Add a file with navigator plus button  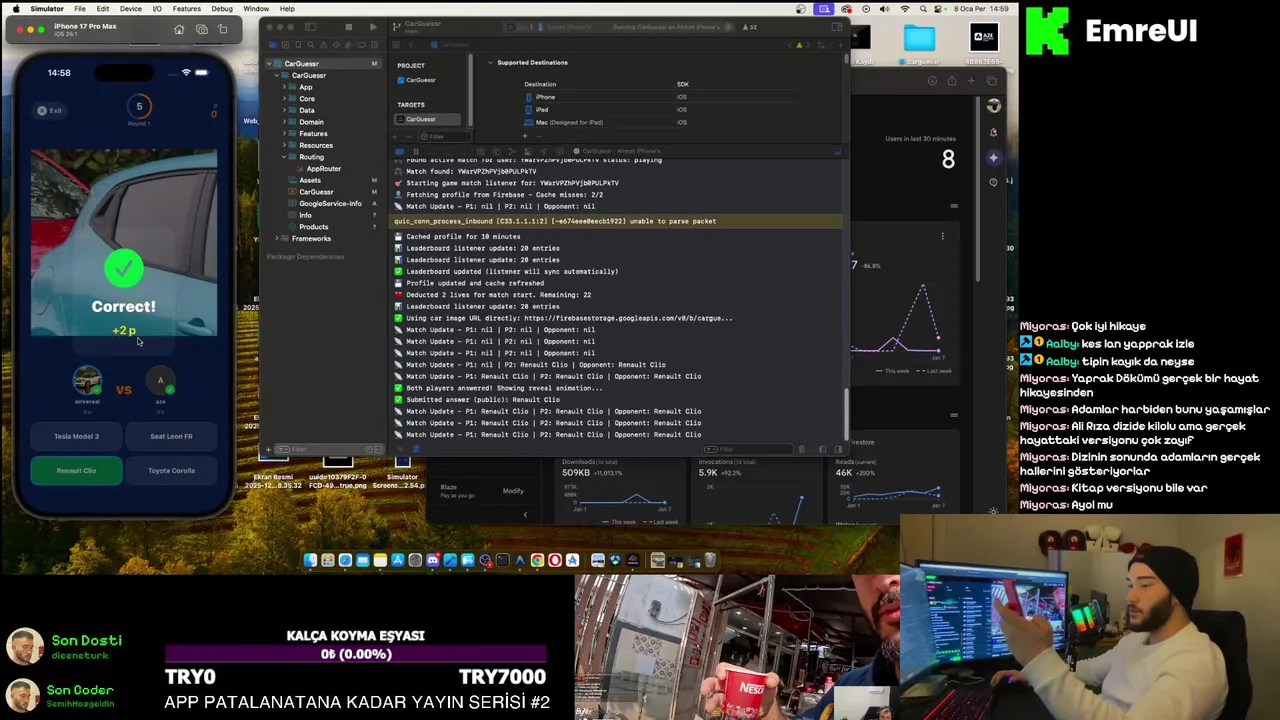point(268,449)
